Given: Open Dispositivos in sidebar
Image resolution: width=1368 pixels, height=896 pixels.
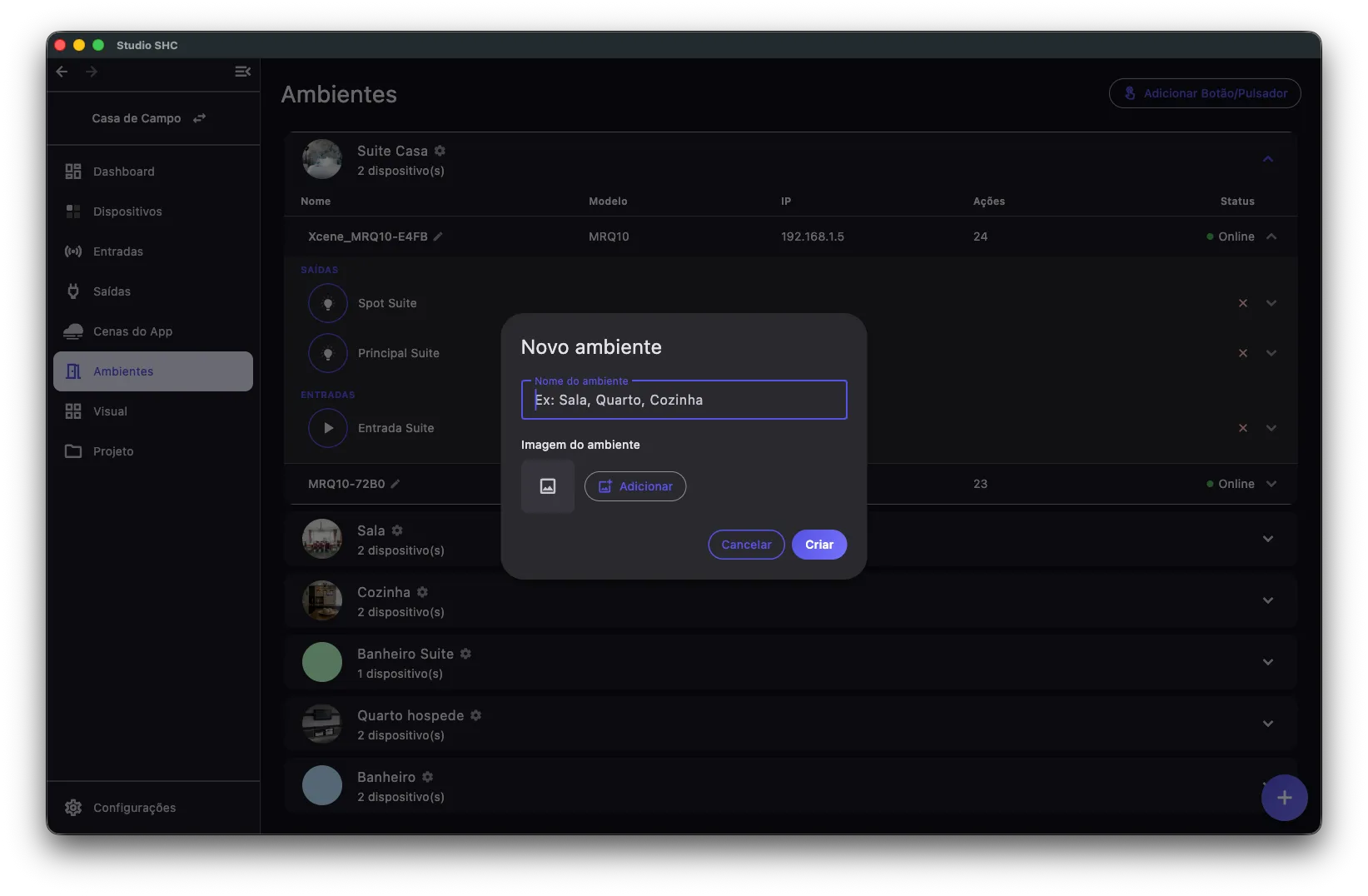Looking at the screenshot, I should pos(153,212).
